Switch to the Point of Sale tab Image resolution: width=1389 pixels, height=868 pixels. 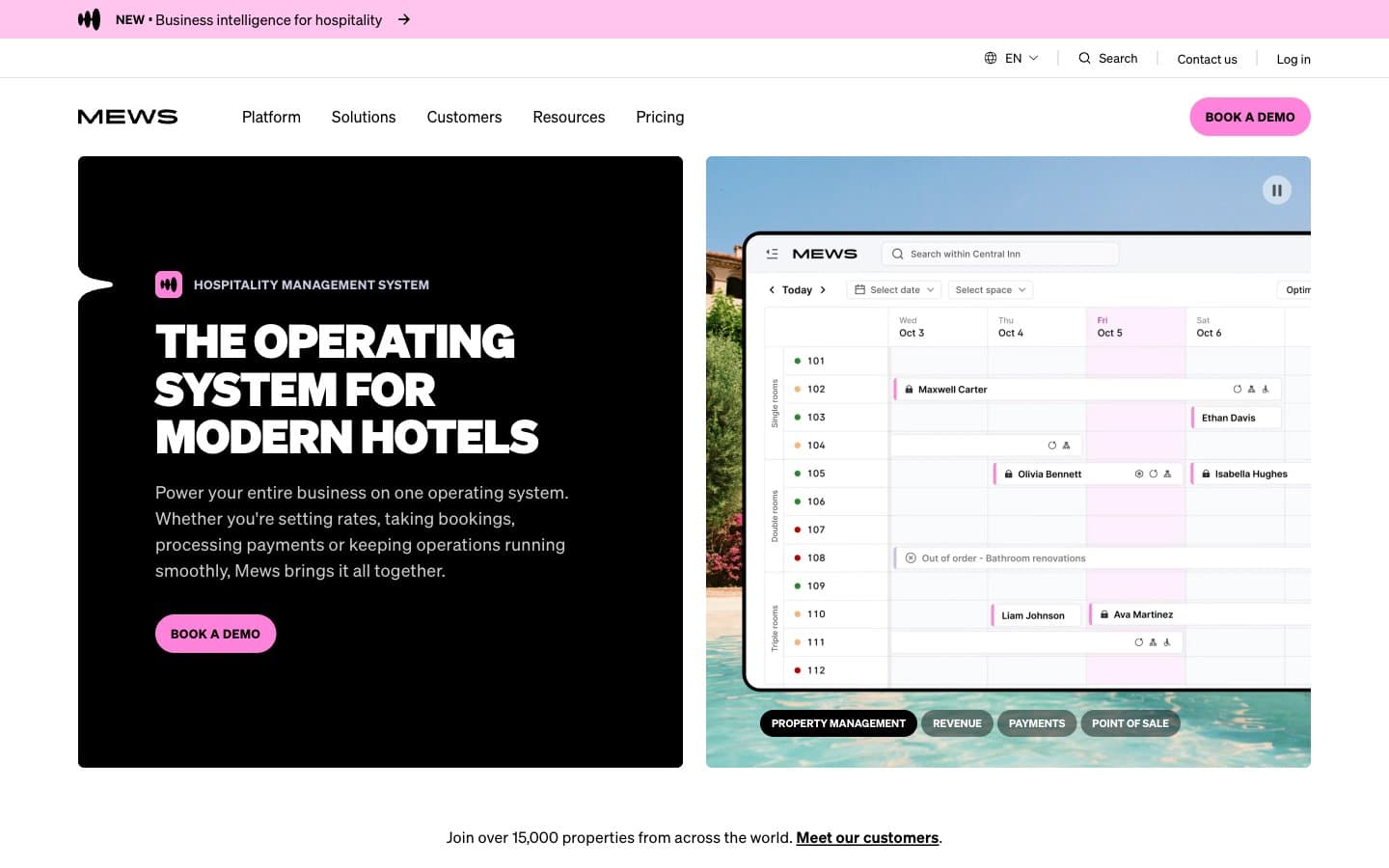[x=1130, y=723]
